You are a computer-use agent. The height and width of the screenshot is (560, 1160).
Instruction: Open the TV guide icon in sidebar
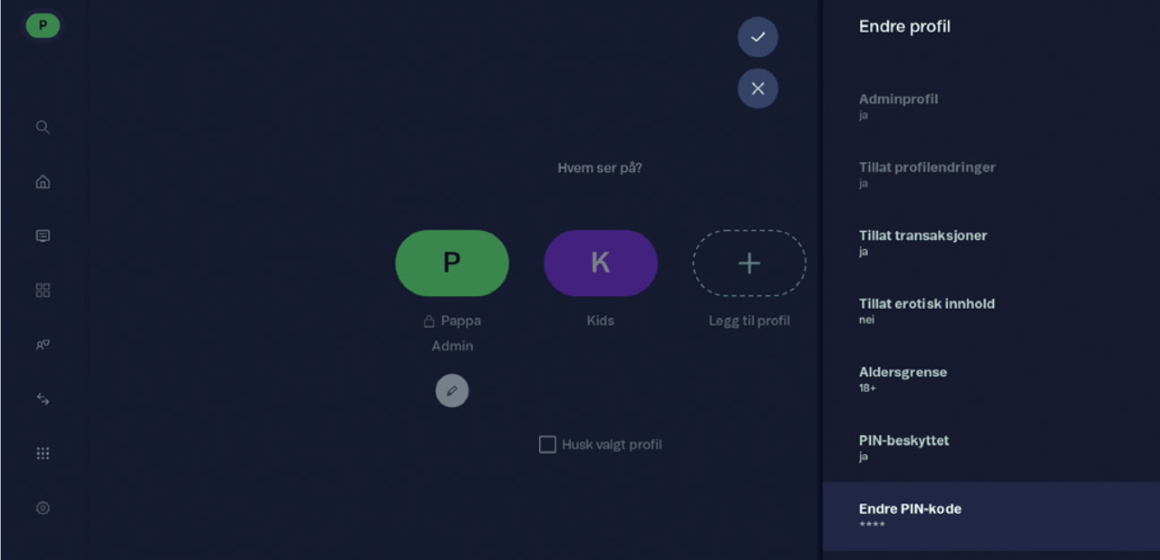43,236
